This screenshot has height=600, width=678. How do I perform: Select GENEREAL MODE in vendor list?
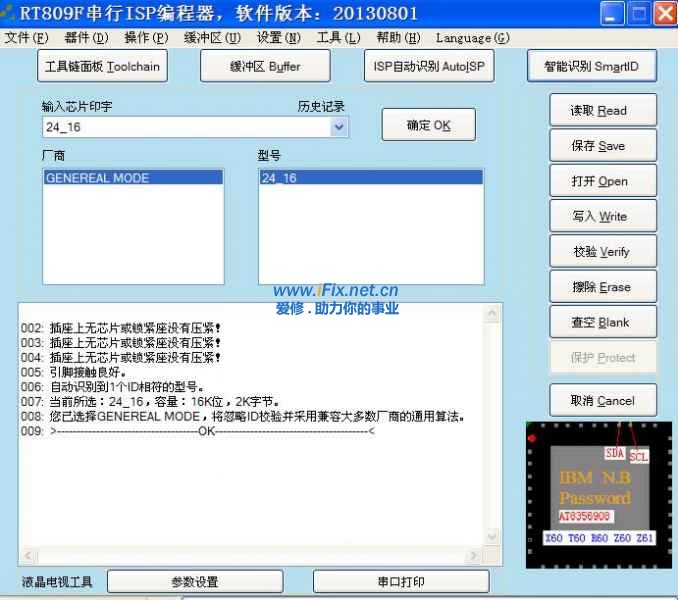pos(133,178)
